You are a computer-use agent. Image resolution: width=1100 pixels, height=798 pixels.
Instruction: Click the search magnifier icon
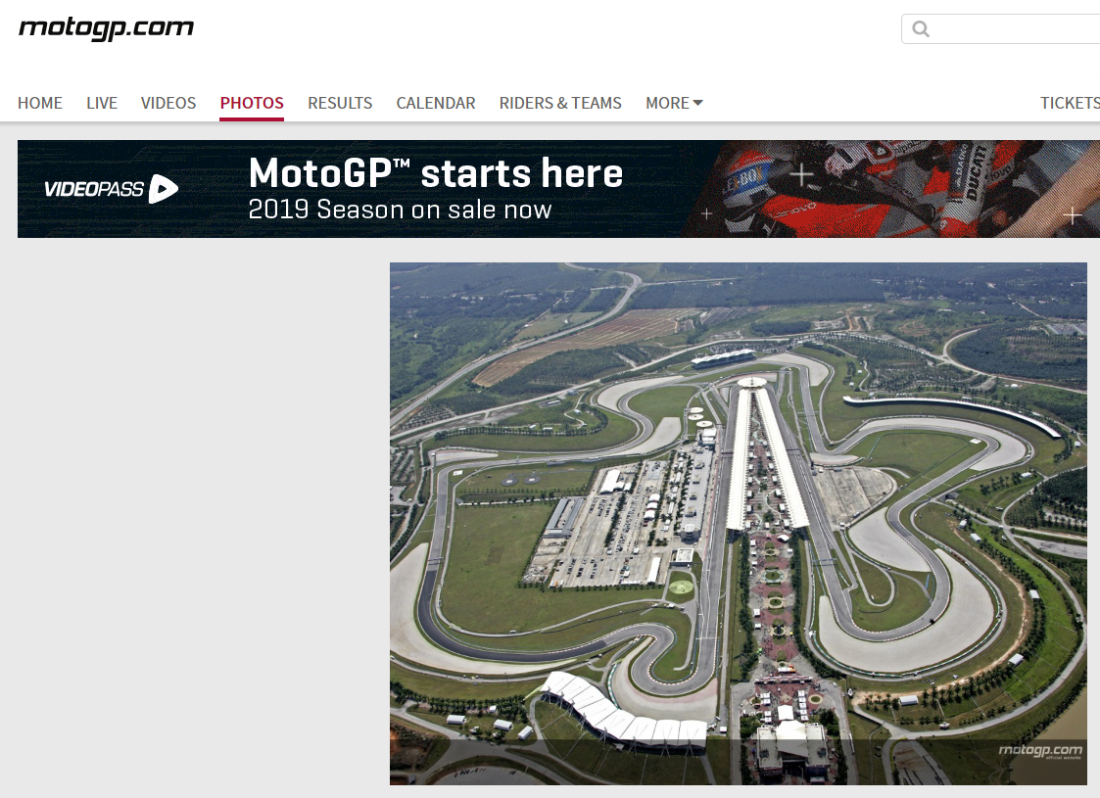click(920, 29)
